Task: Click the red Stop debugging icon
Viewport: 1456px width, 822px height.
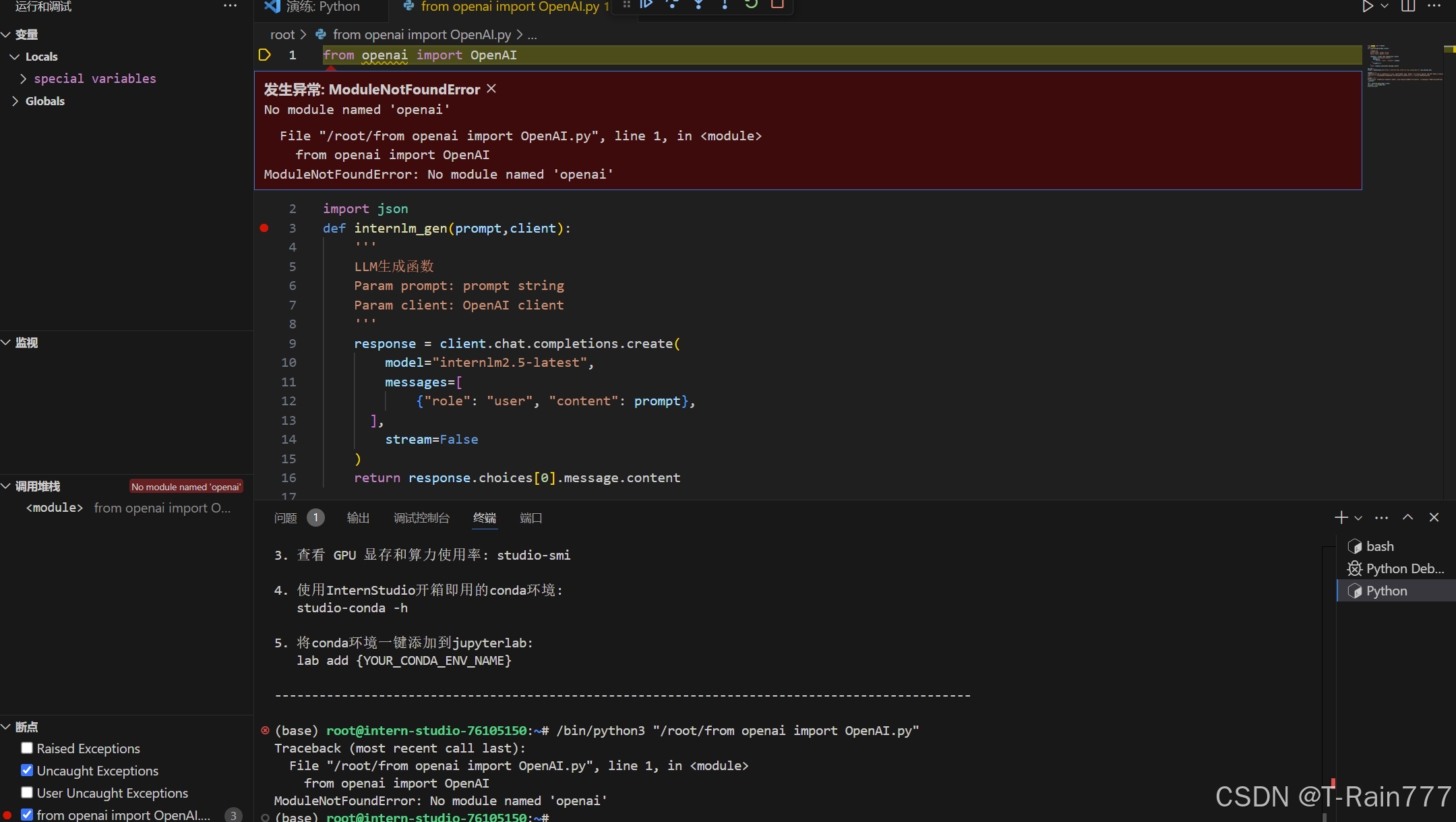Action: pyautogui.click(x=778, y=5)
